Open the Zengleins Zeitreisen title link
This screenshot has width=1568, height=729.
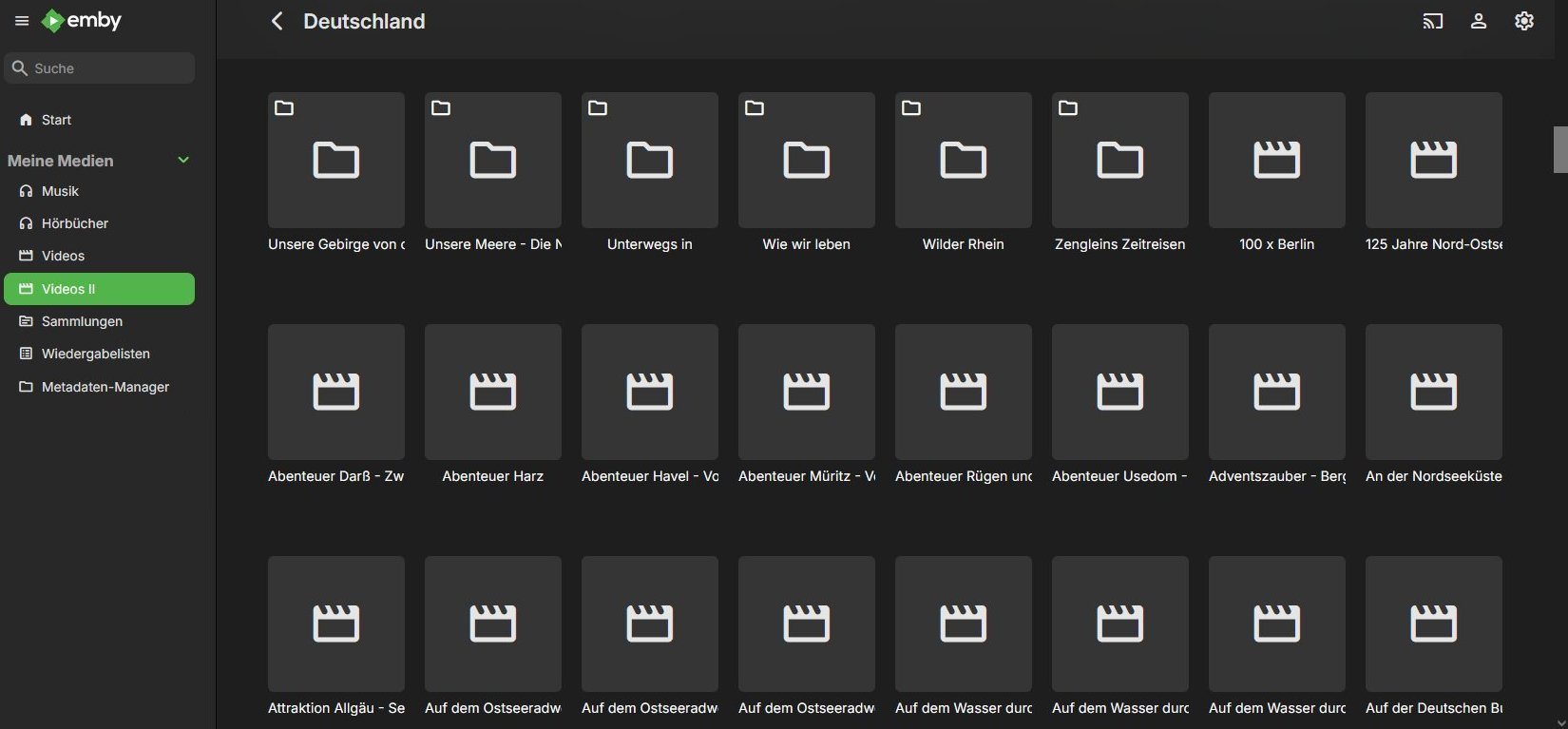(x=1119, y=244)
